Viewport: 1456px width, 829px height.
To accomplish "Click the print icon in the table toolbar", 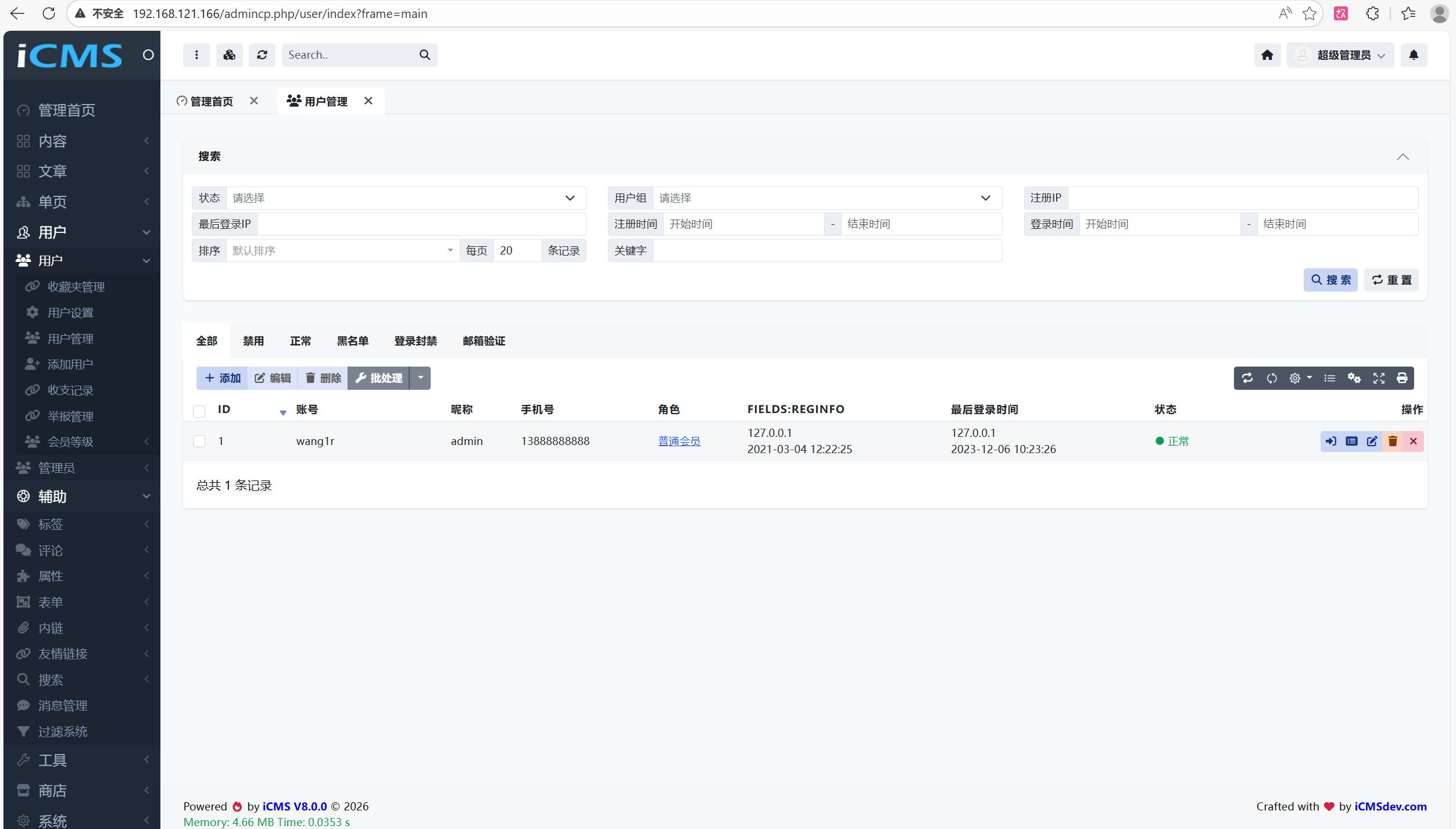I will click(x=1402, y=378).
